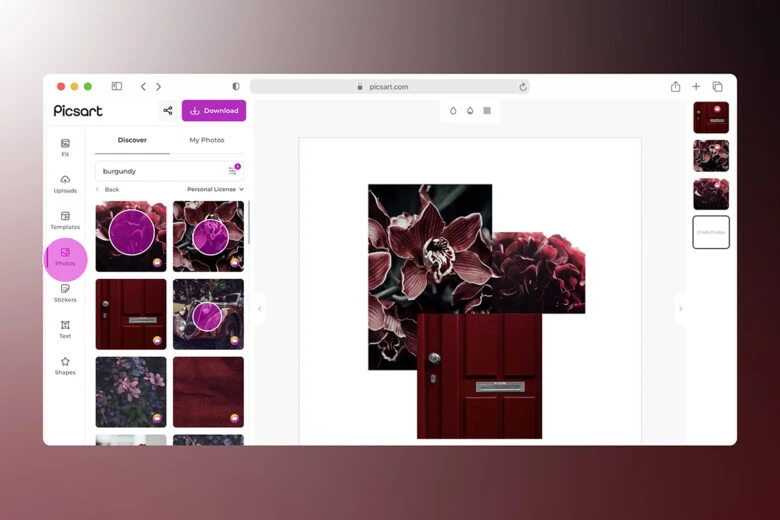Switch to the My Photos tab
The image size is (780, 520).
(207, 140)
